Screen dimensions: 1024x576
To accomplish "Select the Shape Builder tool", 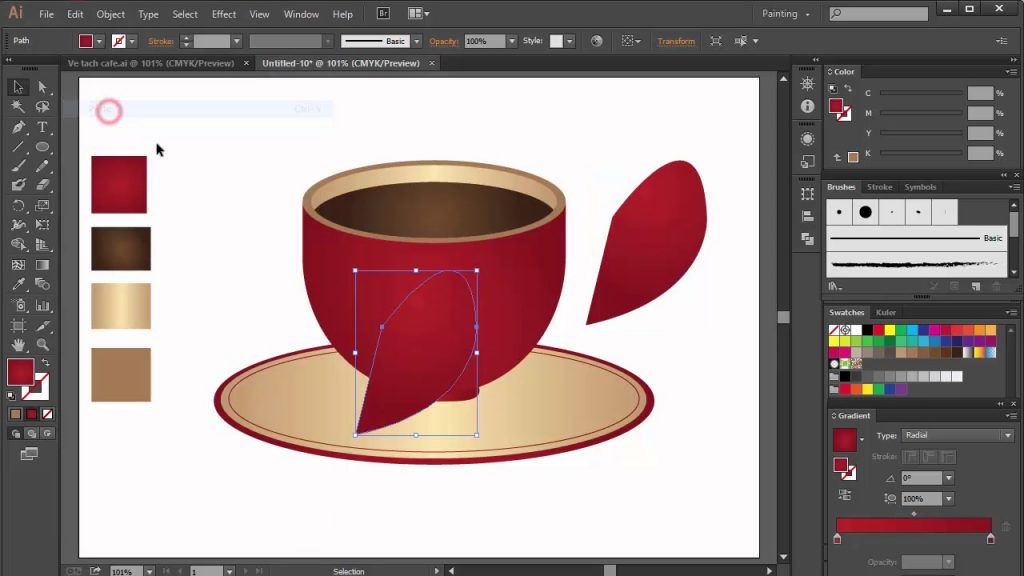I will (x=18, y=245).
